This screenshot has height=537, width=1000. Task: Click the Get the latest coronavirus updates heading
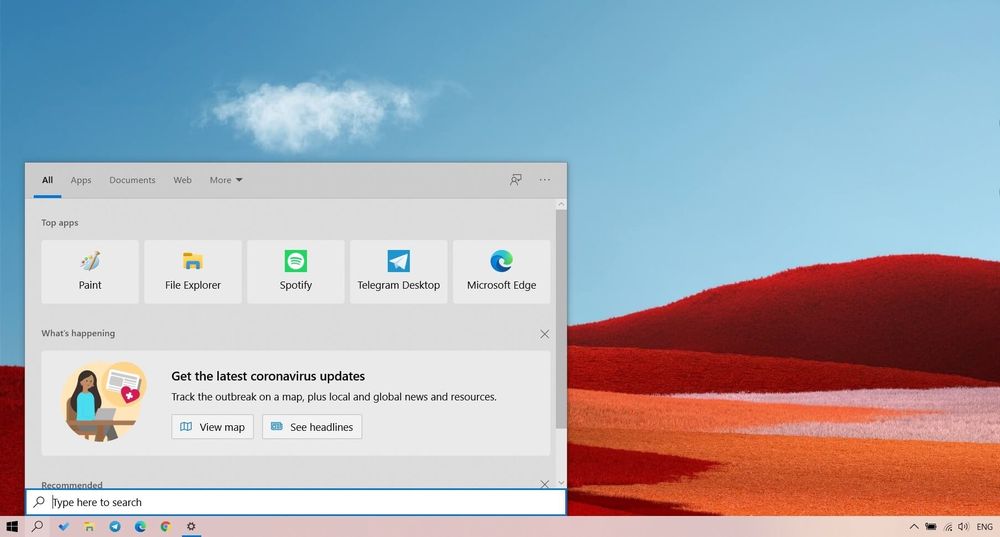[x=268, y=376]
